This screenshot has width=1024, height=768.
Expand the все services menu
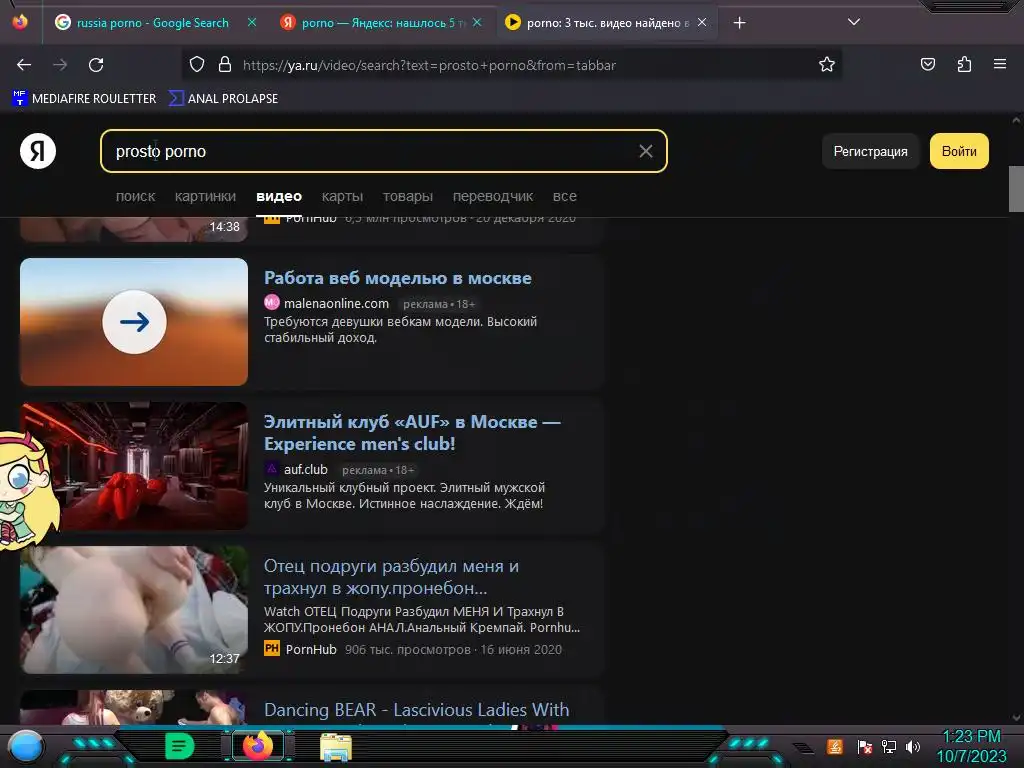point(564,196)
